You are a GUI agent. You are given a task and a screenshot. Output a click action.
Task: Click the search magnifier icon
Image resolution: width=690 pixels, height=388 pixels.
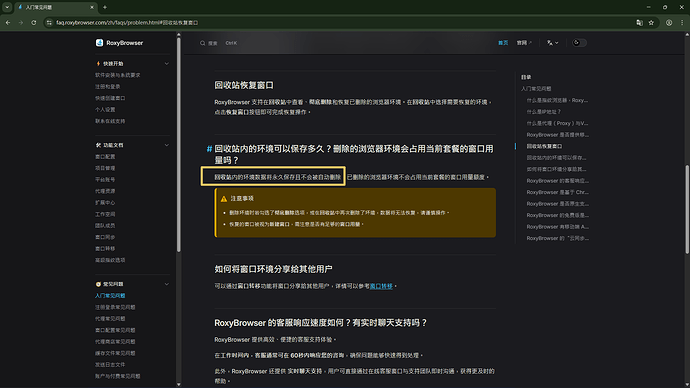click(x=202, y=43)
